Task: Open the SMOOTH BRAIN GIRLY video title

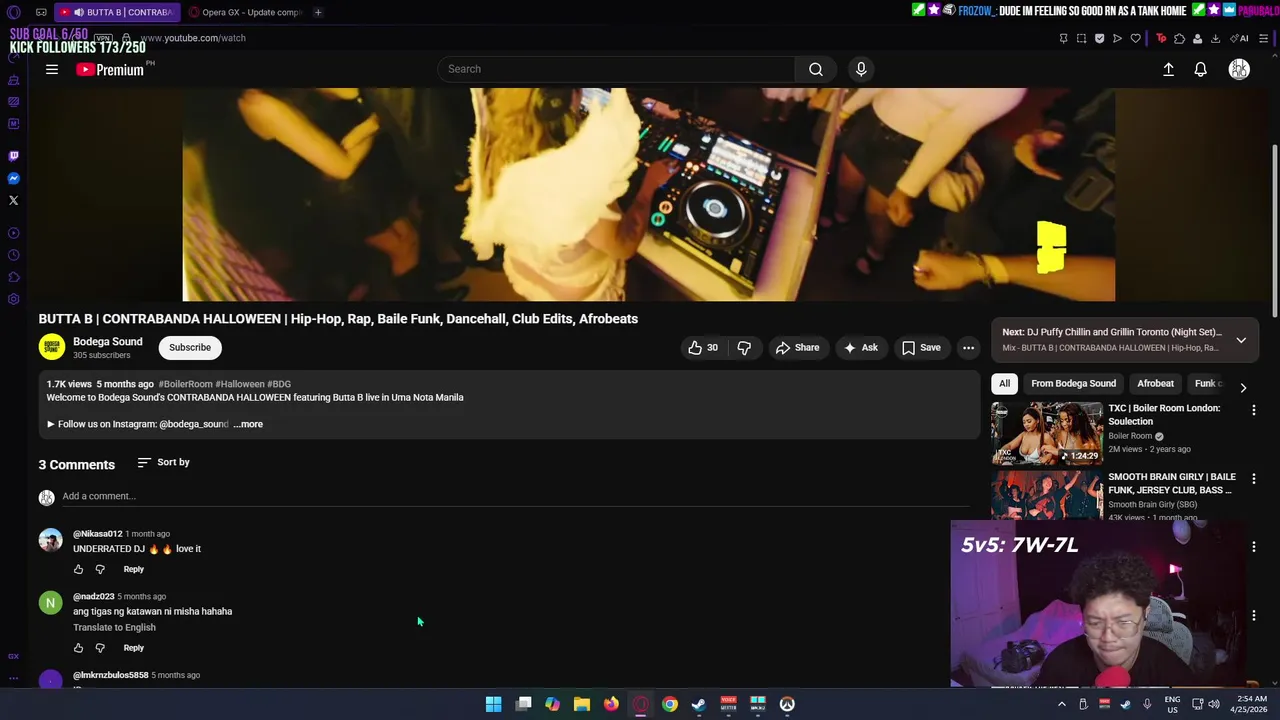Action: click(x=1172, y=484)
